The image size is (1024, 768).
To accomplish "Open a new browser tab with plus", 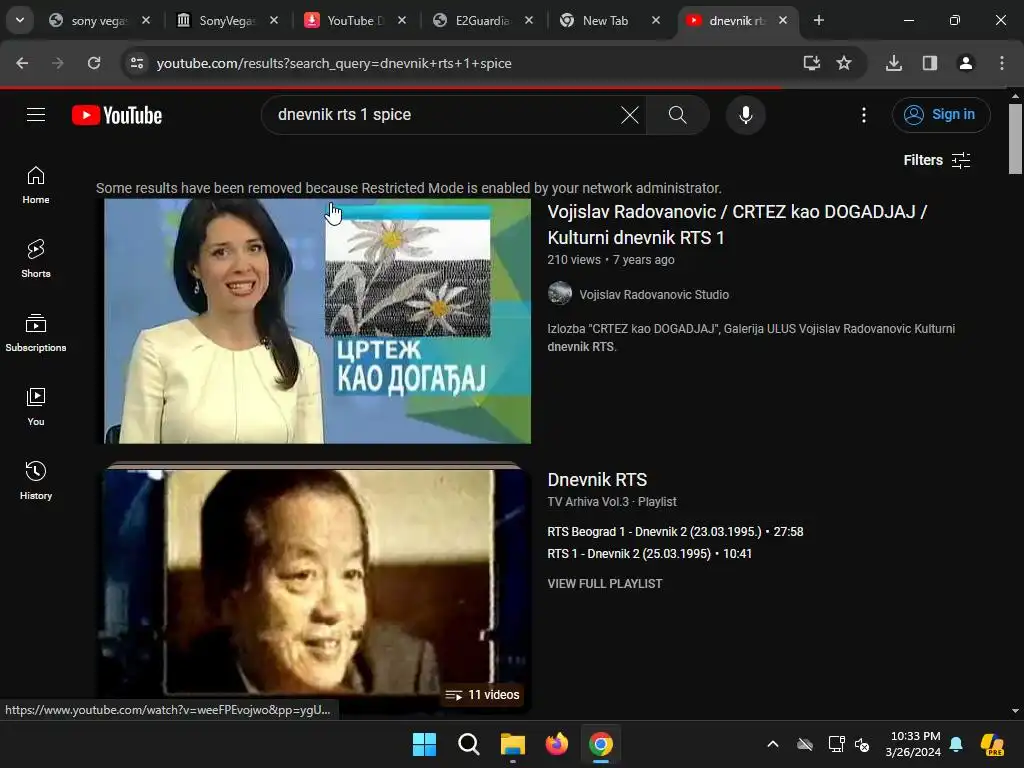I will click(x=818, y=20).
